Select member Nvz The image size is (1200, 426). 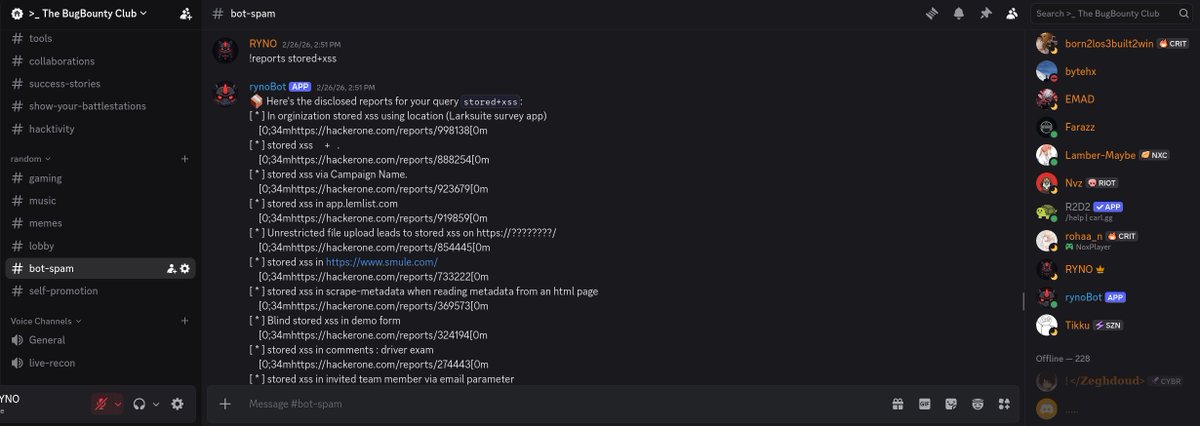coord(1114,184)
